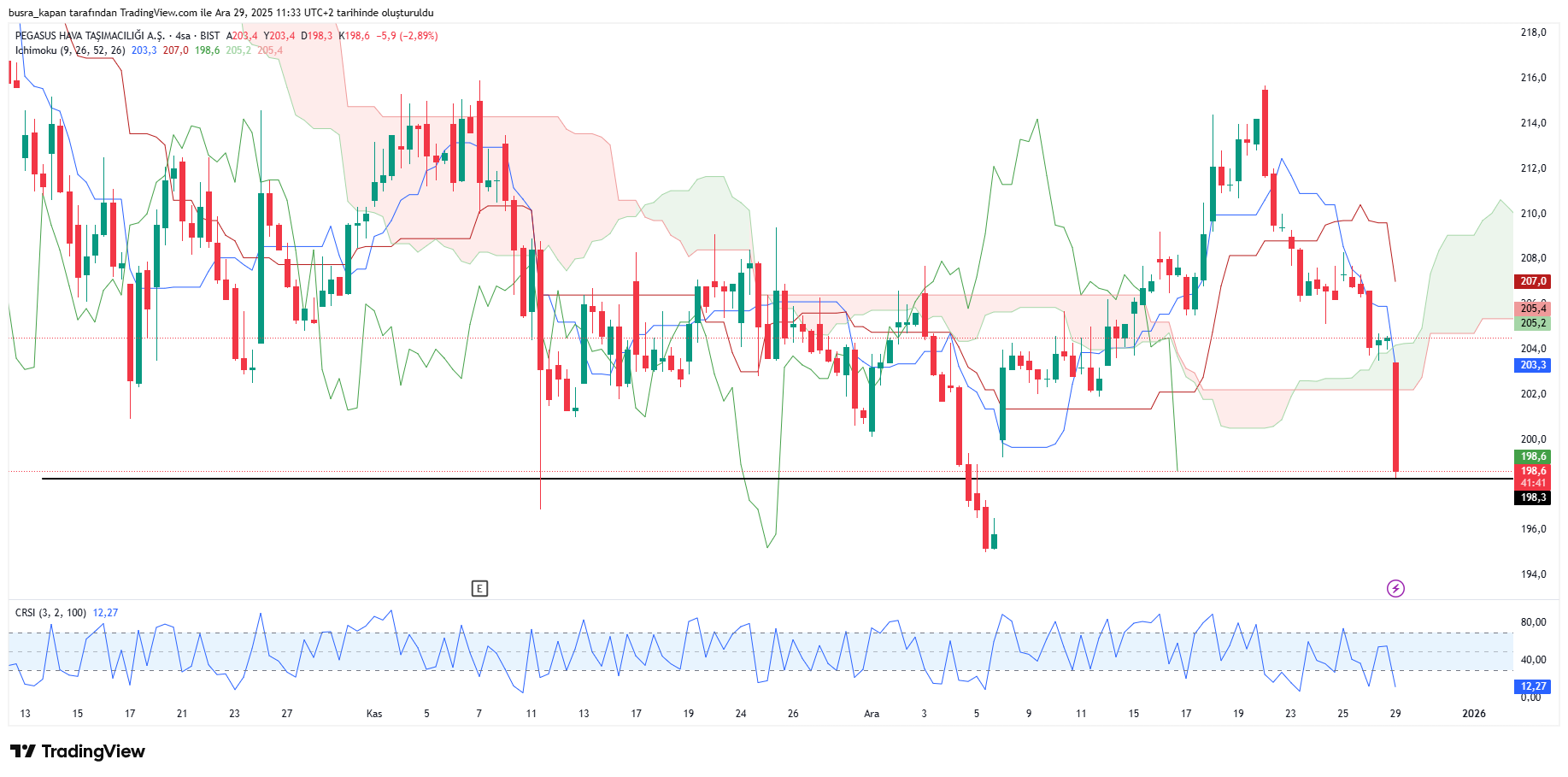Click the red 207,0 price axis label
Image resolution: width=1568 pixels, height=777 pixels.
point(1533,281)
